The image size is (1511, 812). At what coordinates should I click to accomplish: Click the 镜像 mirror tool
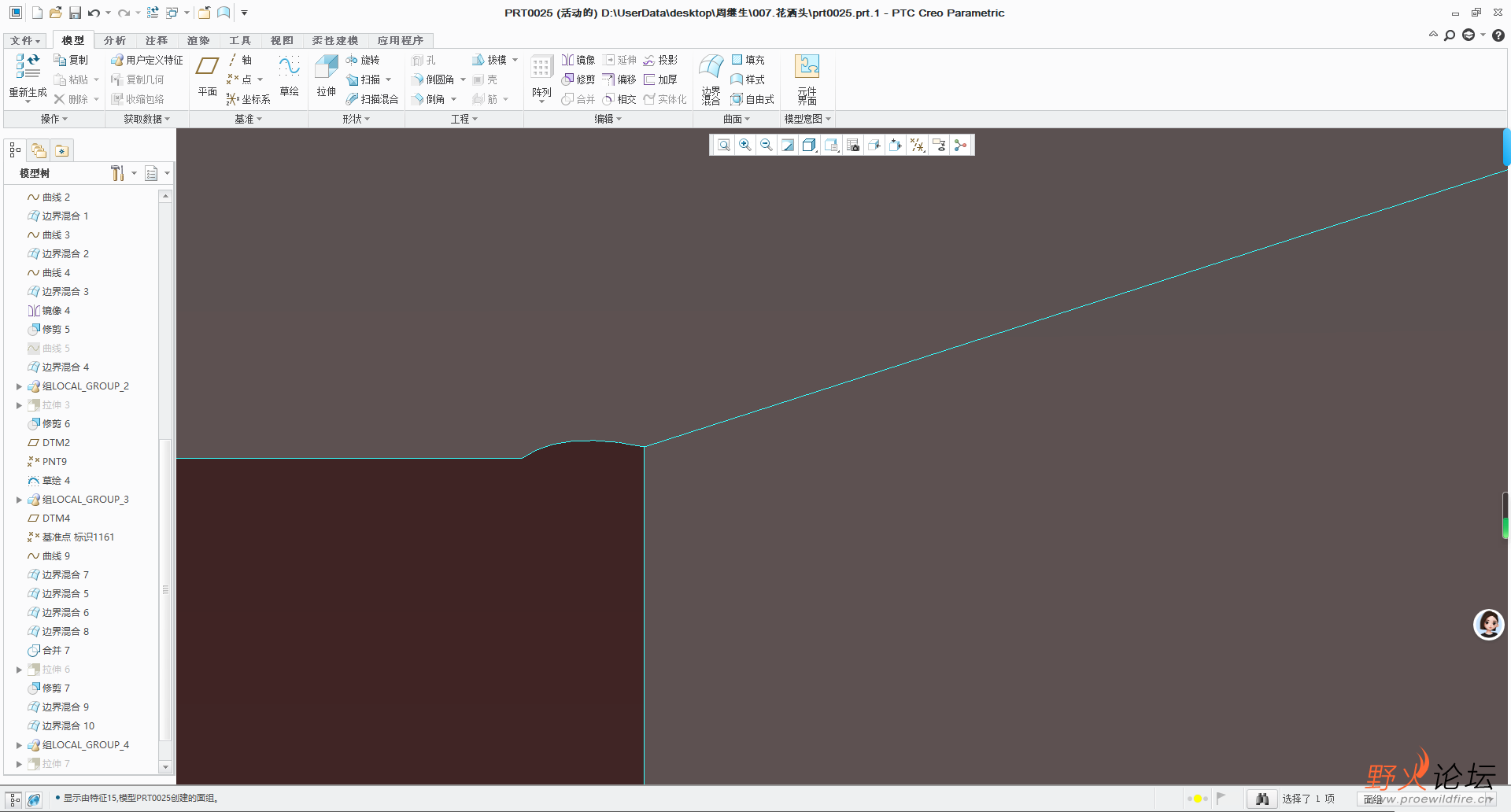click(578, 60)
